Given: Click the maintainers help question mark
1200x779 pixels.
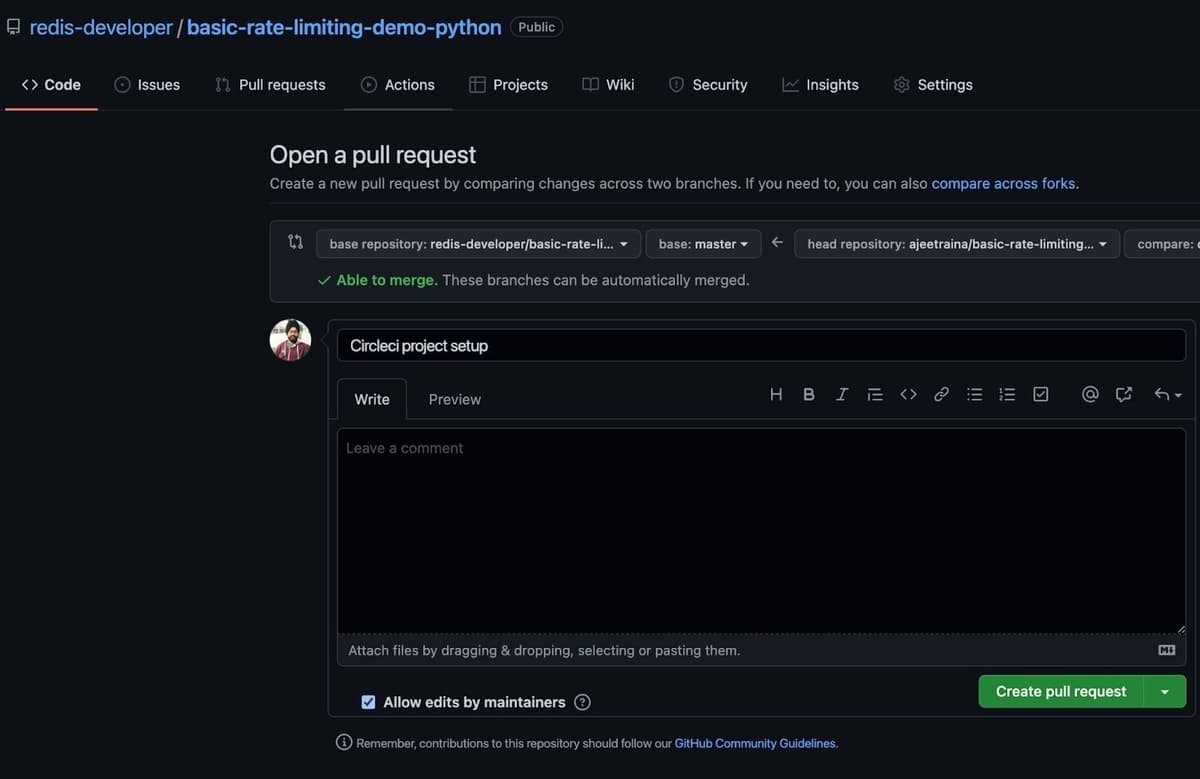Looking at the screenshot, I should (x=582, y=701).
